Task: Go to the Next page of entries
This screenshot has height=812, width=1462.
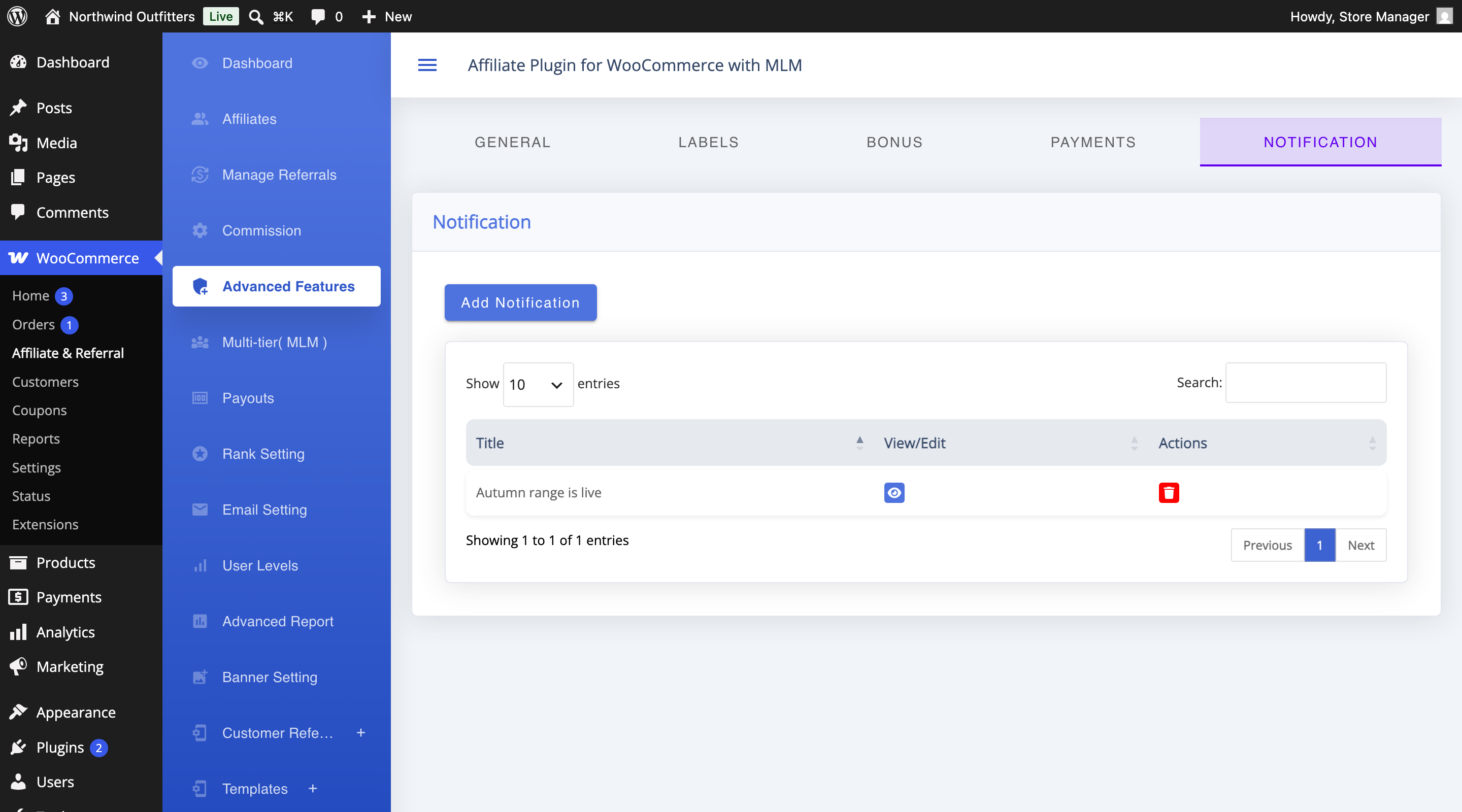Action: (1361, 545)
